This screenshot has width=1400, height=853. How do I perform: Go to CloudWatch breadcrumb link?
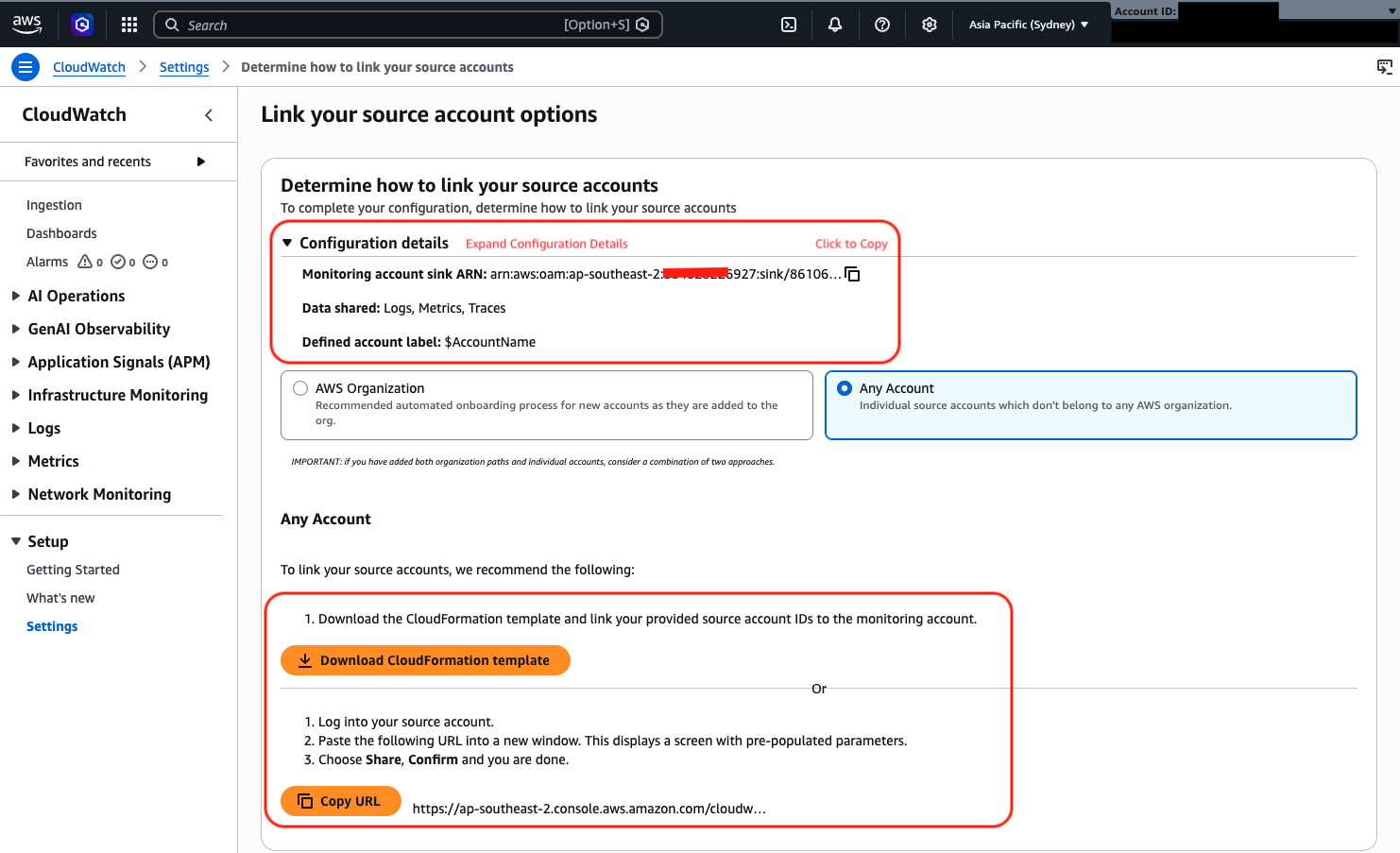[89, 67]
